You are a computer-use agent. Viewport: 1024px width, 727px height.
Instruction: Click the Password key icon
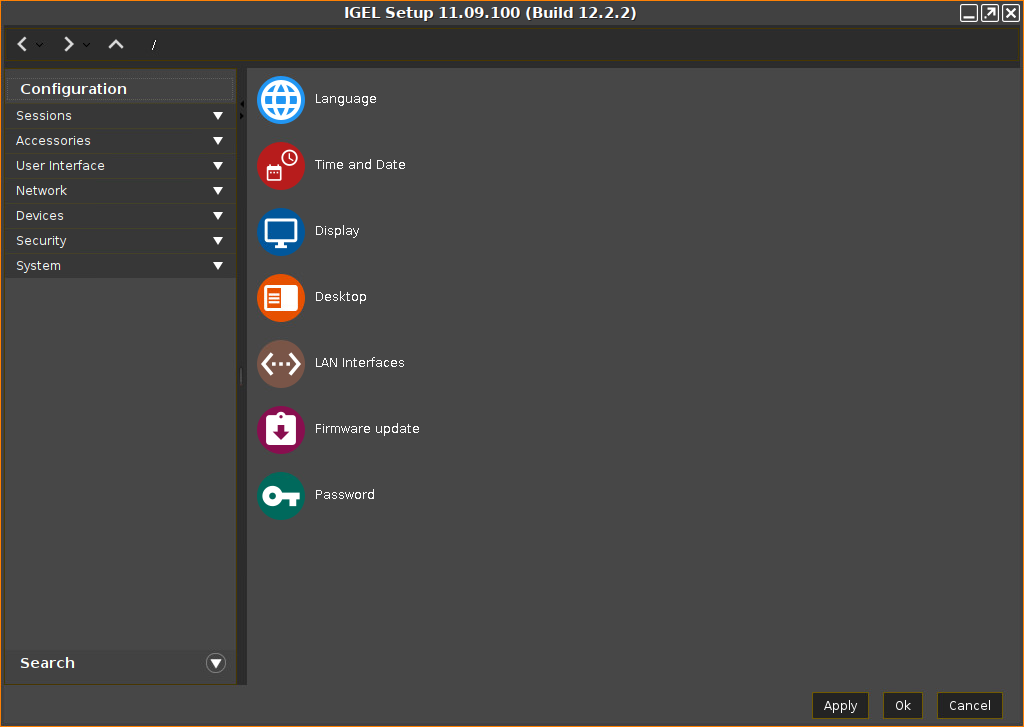pyautogui.click(x=281, y=496)
